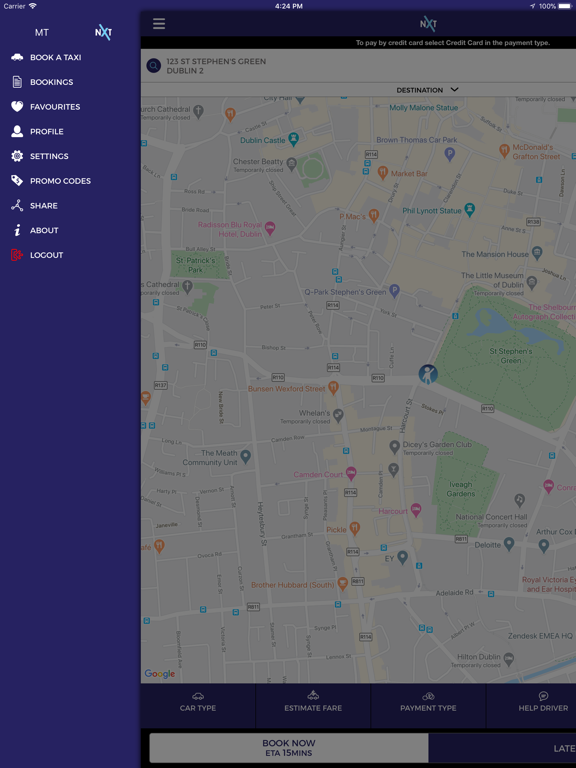The width and height of the screenshot is (576, 768).
Task: Tap the Camden Court hotel pin
Action: click(351, 473)
